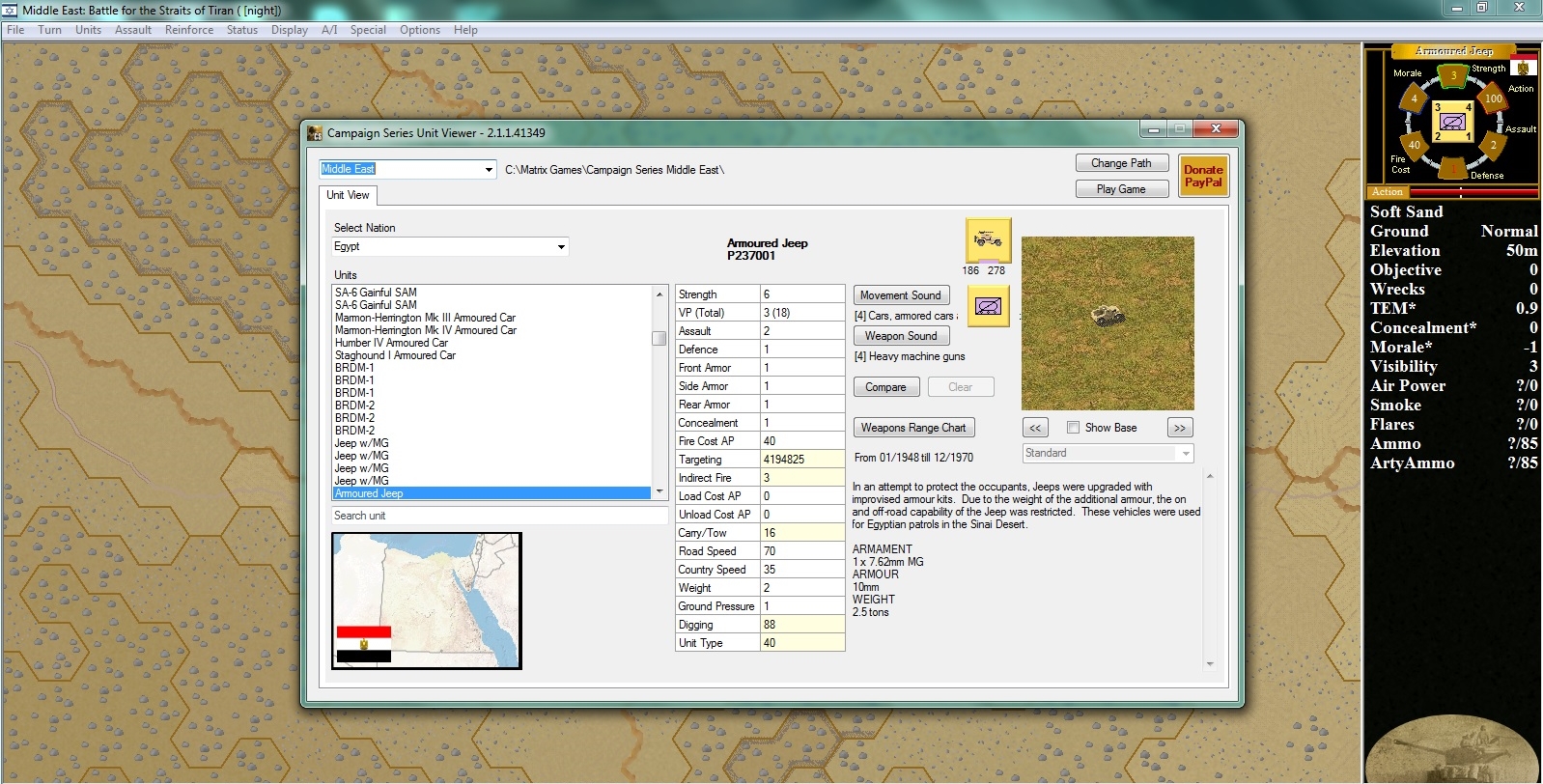Click the Flares row in the terrain panel

click(x=1453, y=425)
